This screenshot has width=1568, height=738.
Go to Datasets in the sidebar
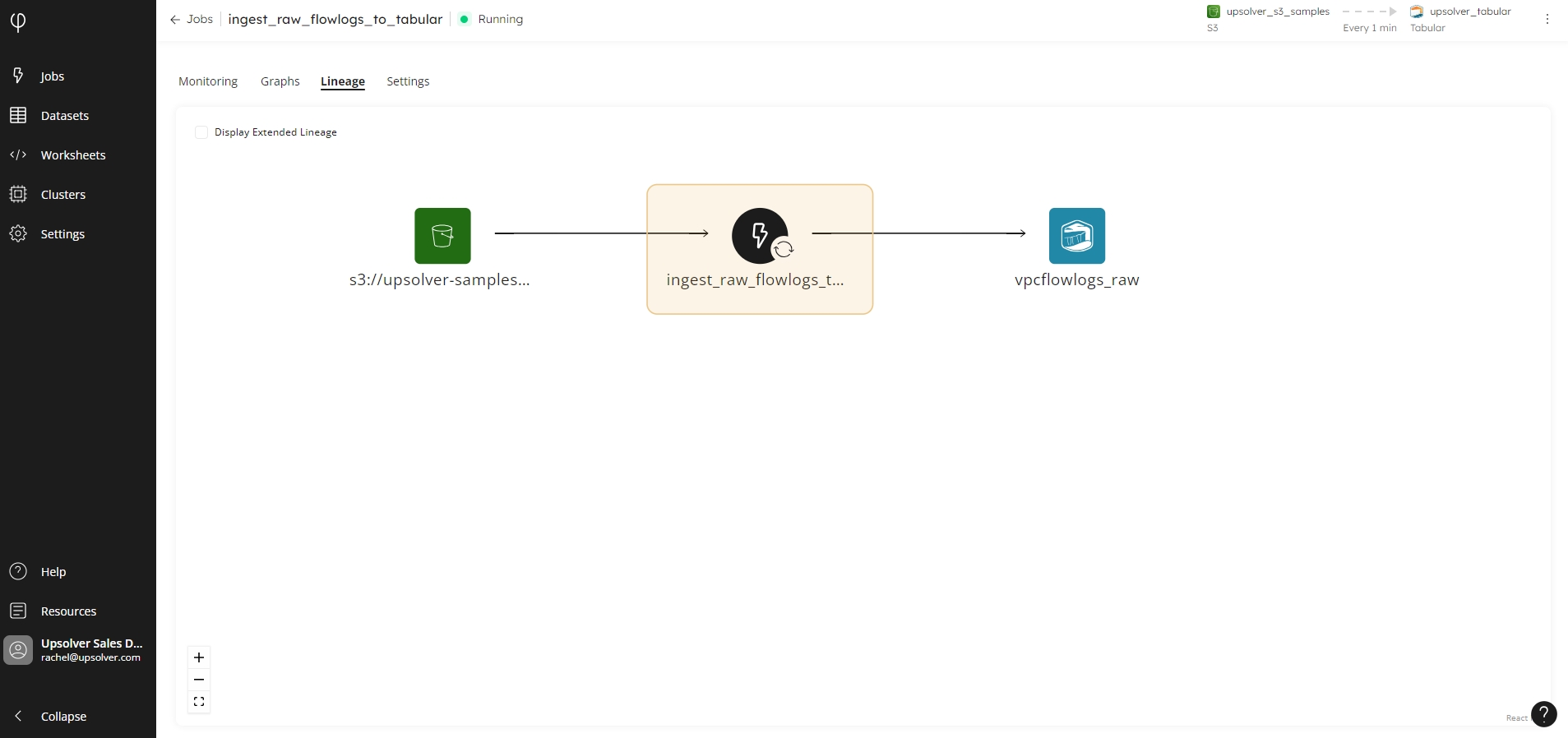64,116
